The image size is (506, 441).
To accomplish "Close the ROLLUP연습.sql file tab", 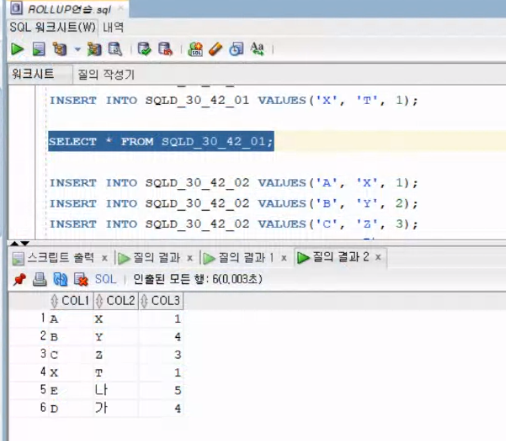I will coord(120,8).
